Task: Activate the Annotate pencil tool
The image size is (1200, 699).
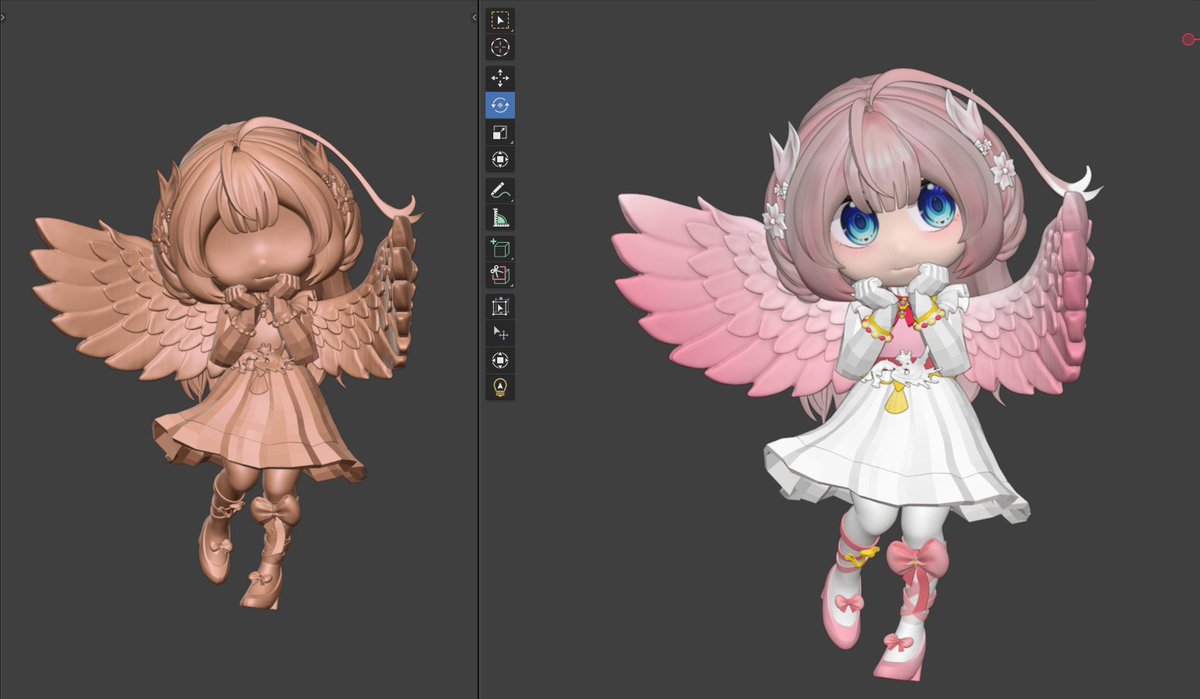Action: pos(500,190)
